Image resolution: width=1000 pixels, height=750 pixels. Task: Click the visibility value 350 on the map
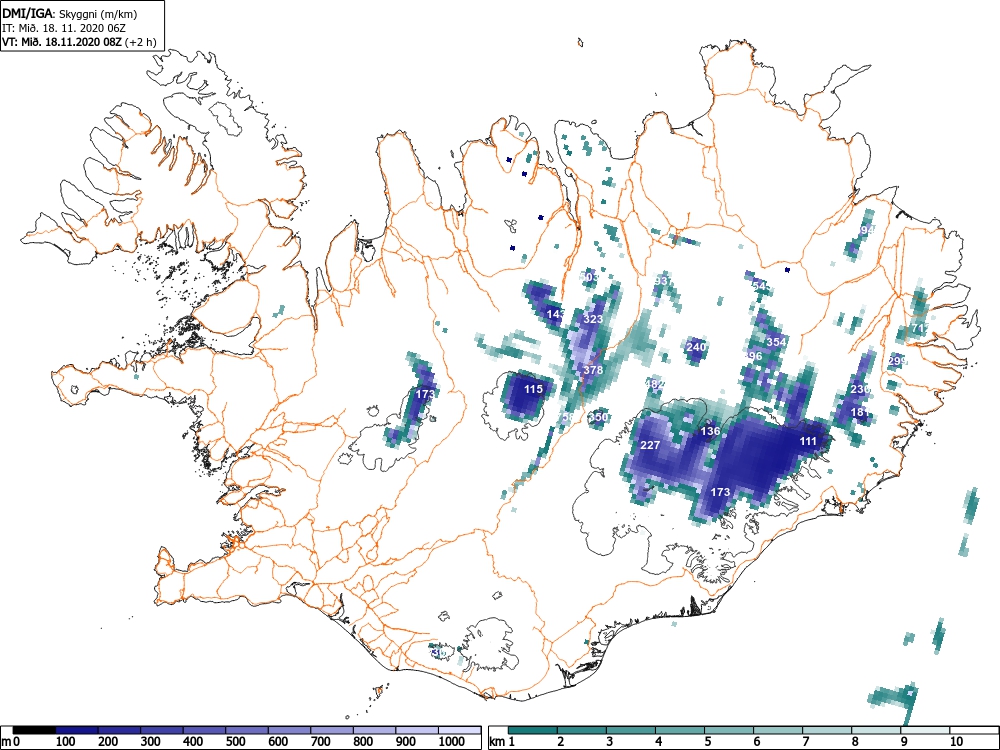tap(598, 417)
